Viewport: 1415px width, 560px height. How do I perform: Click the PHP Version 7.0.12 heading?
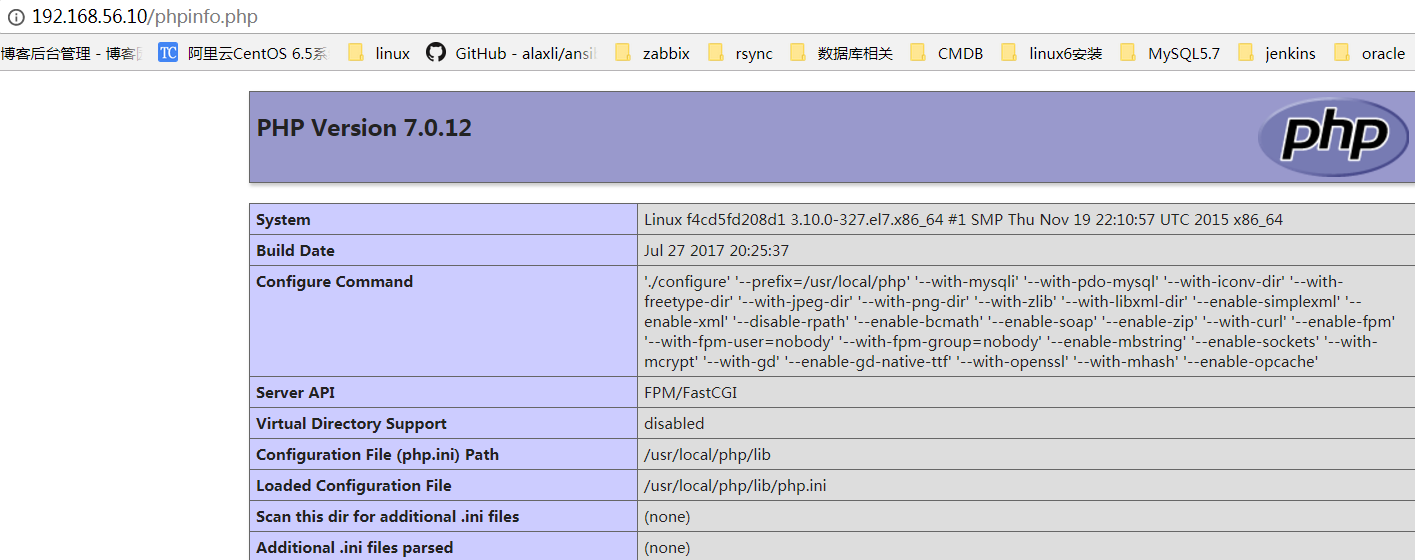click(364, 128)
